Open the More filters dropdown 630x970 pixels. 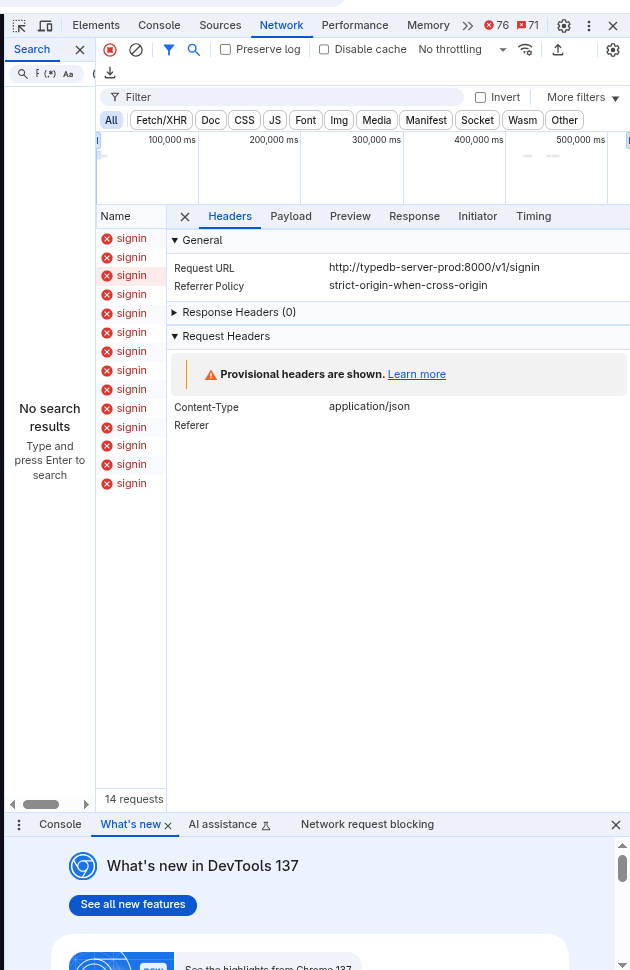[583, 98]
